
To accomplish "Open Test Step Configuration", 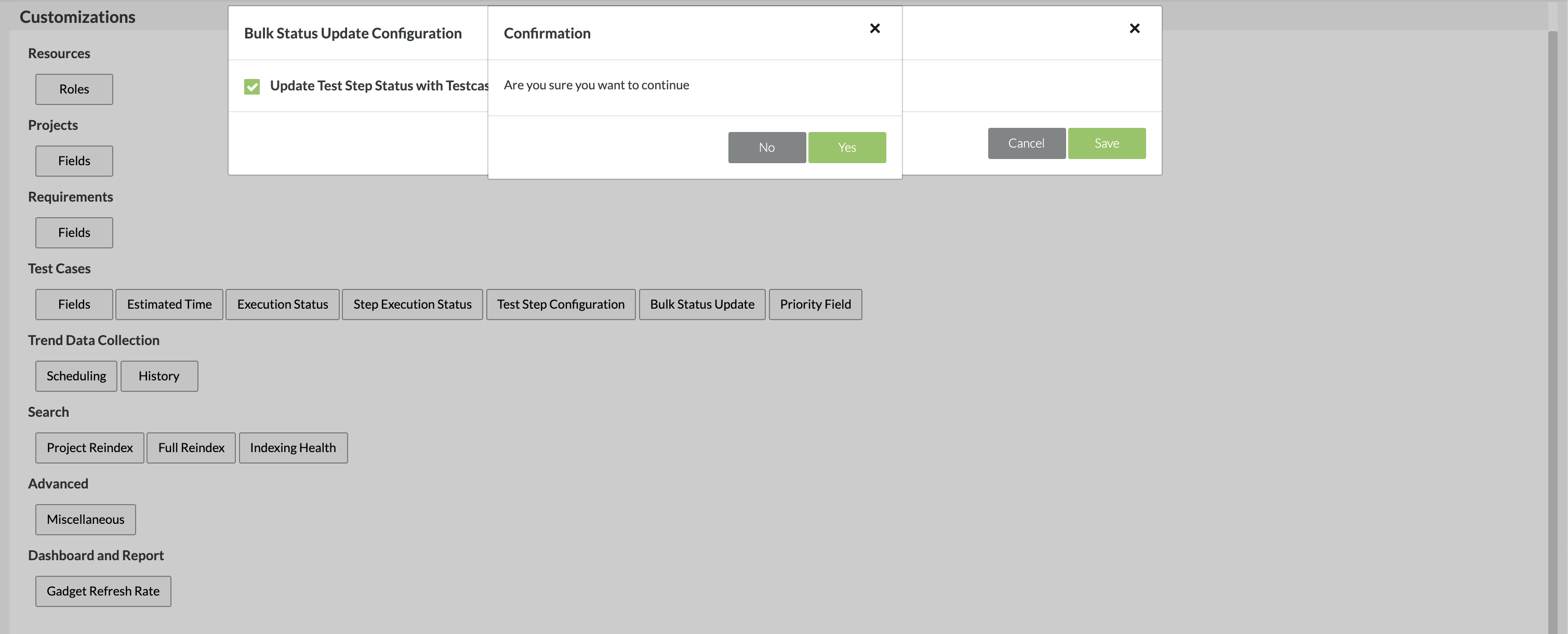I will point(560,305).
